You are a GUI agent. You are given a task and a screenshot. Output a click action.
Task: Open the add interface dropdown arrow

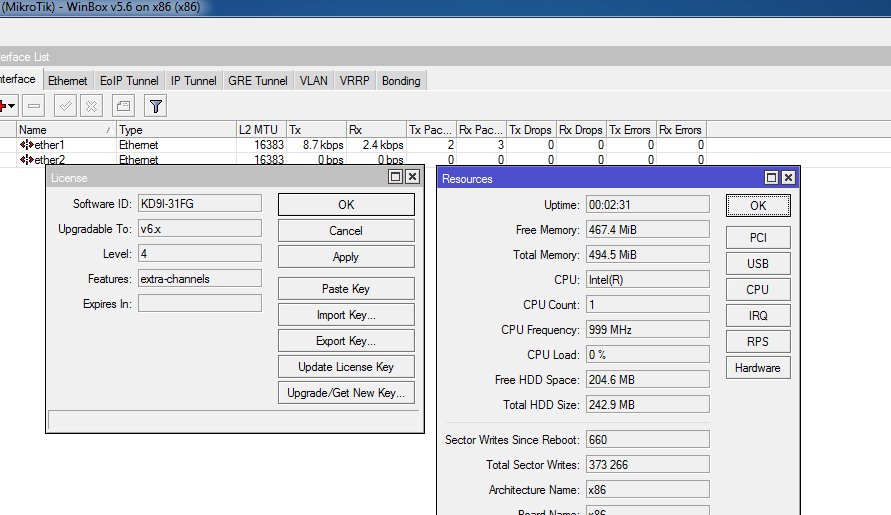coord(12,105)
